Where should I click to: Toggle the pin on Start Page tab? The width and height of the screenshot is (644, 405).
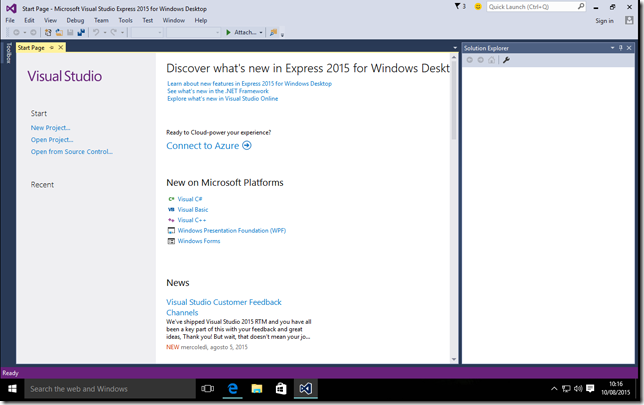point(52,47)
